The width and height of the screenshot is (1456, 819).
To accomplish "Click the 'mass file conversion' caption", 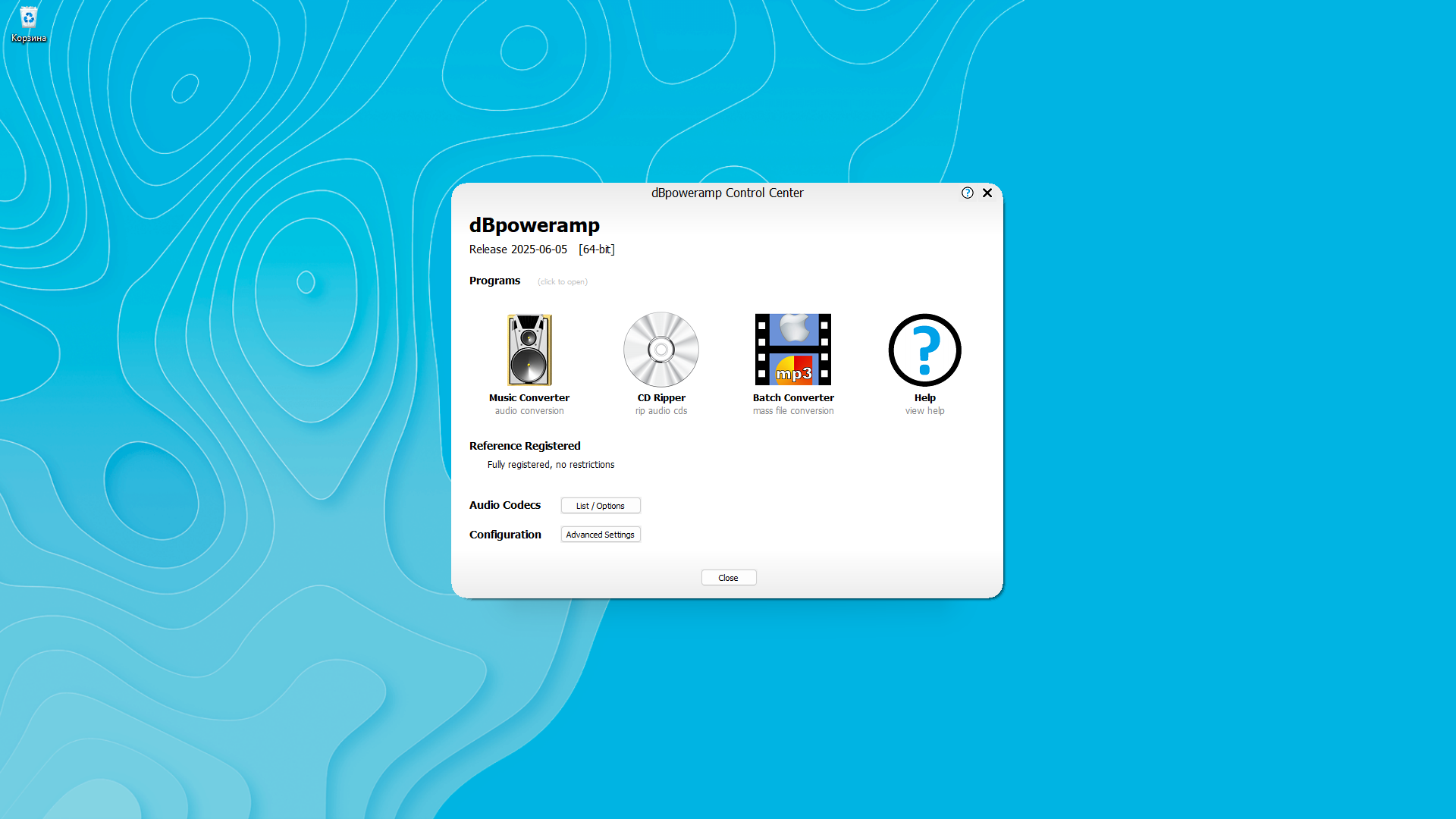I will pyautogui.click(x=793, y=411).
